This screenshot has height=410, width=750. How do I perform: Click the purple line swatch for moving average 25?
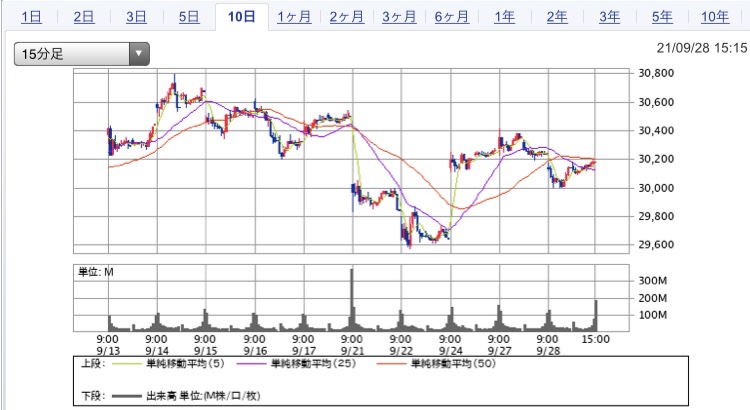coord(251,364)
